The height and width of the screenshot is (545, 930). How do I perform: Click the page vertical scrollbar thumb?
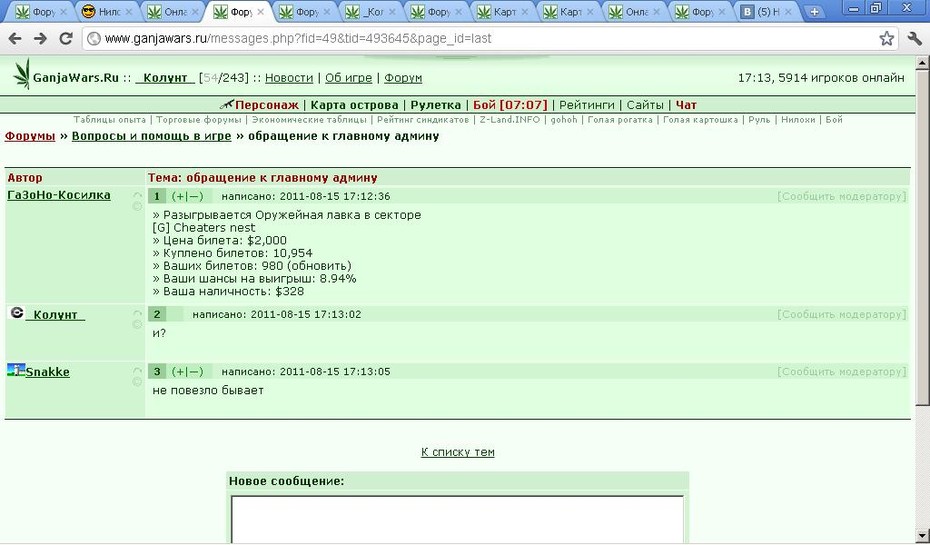922,237
